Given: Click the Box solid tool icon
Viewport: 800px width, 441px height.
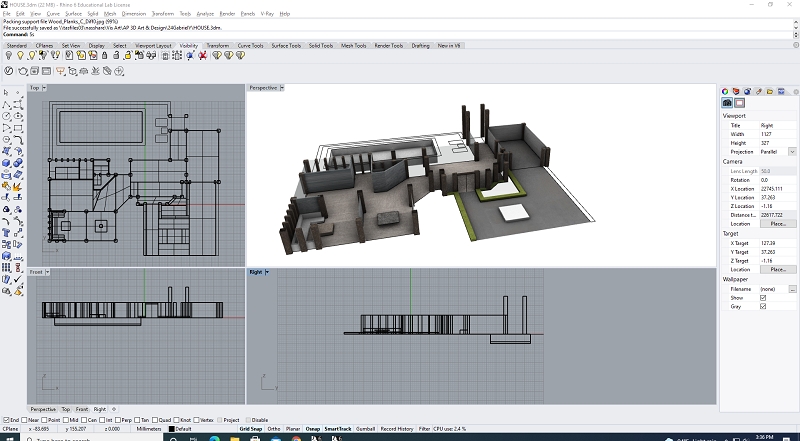Looking at the screenshot, I should tap(6, 164).
